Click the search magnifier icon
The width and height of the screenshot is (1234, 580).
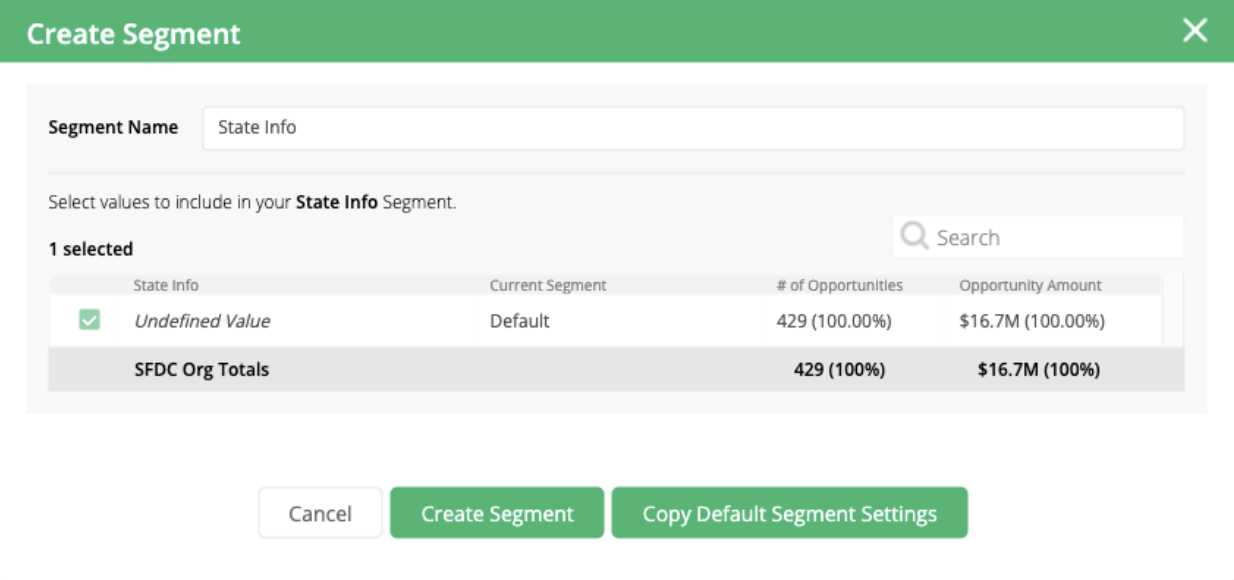pos(914,237)
